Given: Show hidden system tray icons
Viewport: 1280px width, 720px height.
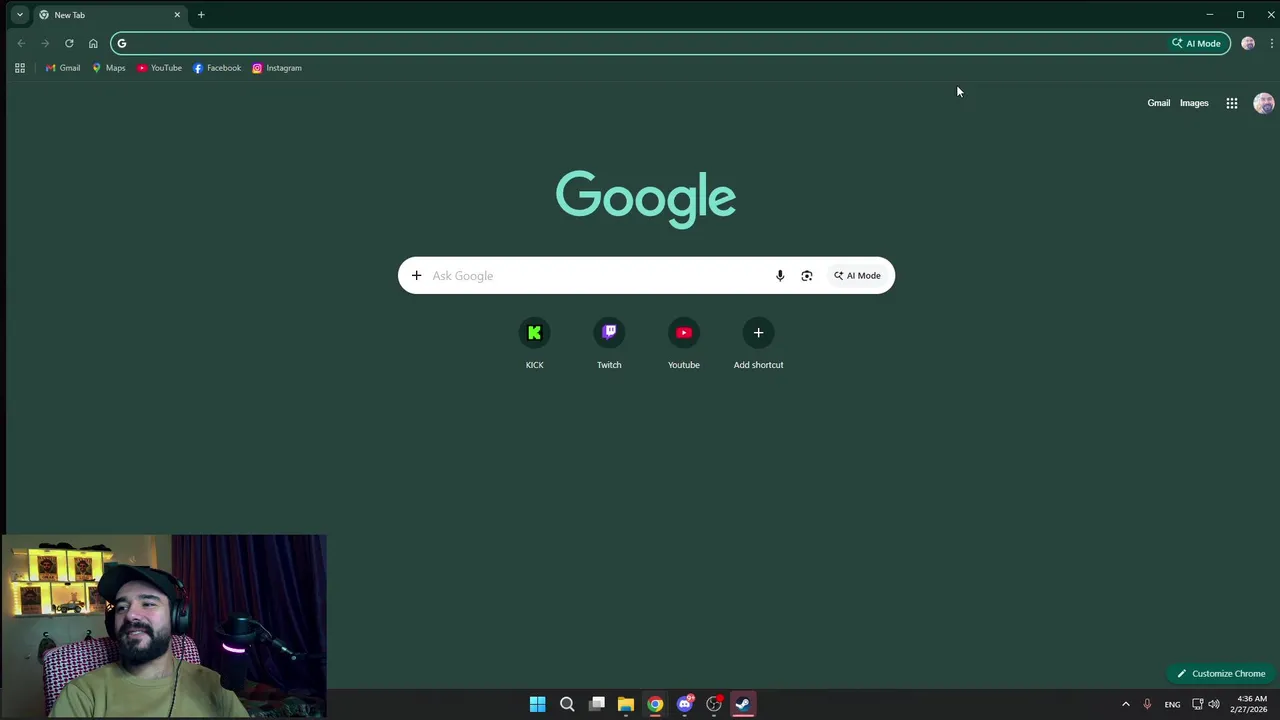Looking at the screenshot, I should tap(1125, 704).
